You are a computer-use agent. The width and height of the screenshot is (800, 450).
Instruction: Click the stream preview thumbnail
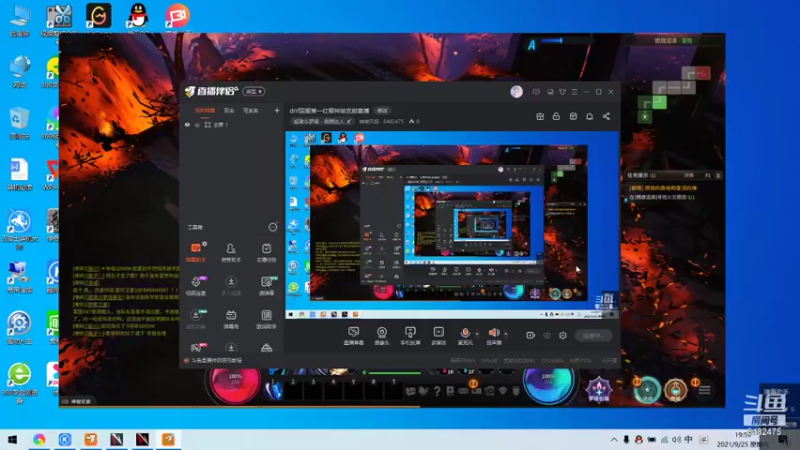pyautogui.click(x=453, y=226)
